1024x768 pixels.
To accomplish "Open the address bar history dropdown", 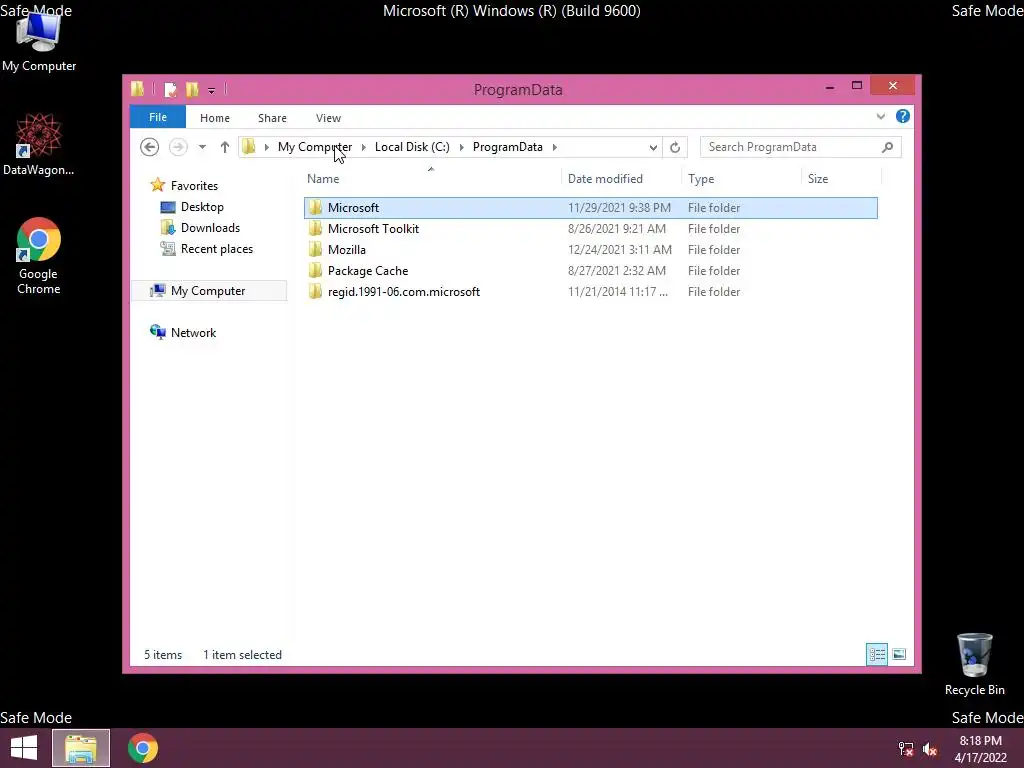I will 653,147.
